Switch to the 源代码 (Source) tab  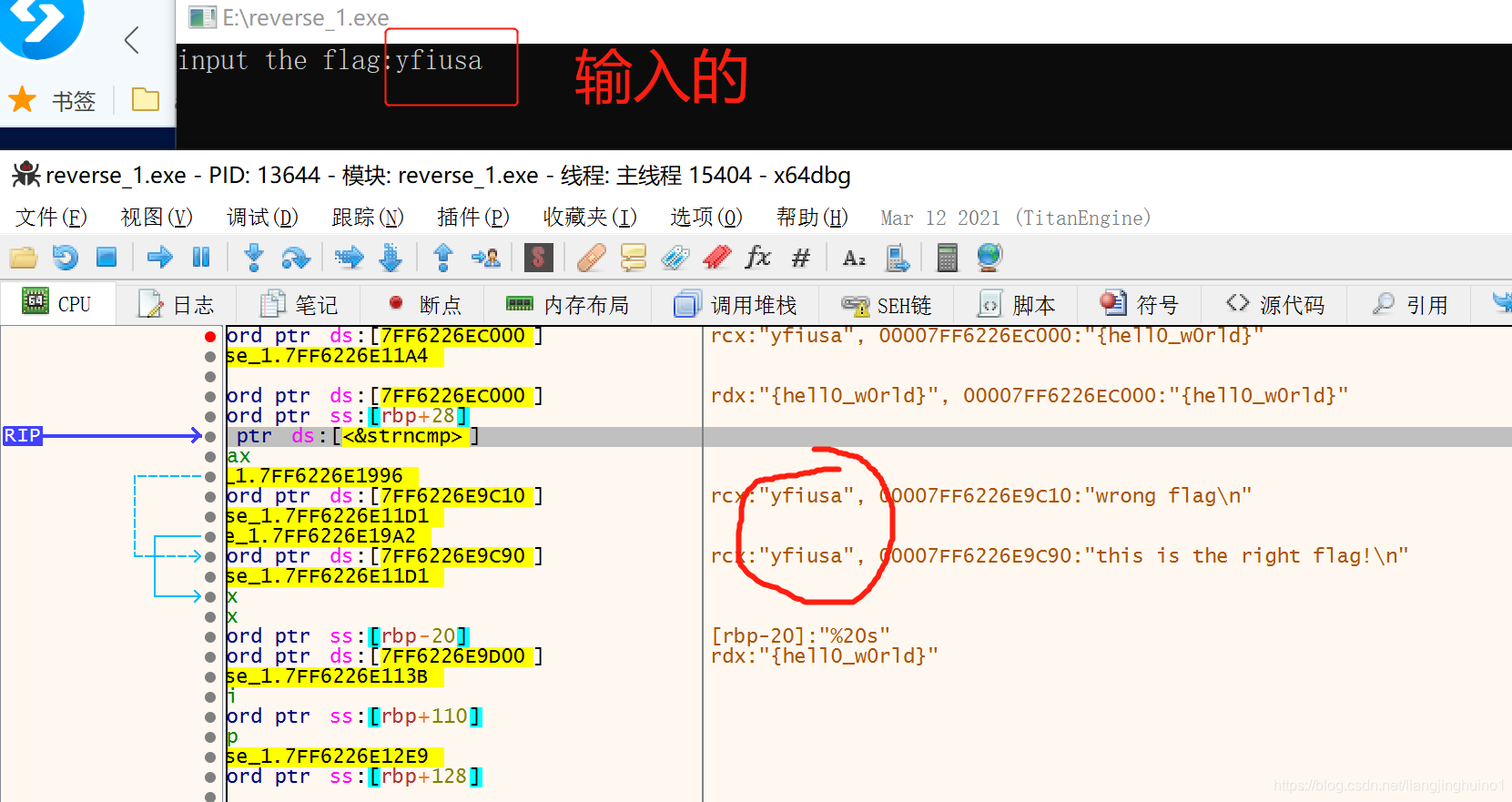[x=1274, y=305]
